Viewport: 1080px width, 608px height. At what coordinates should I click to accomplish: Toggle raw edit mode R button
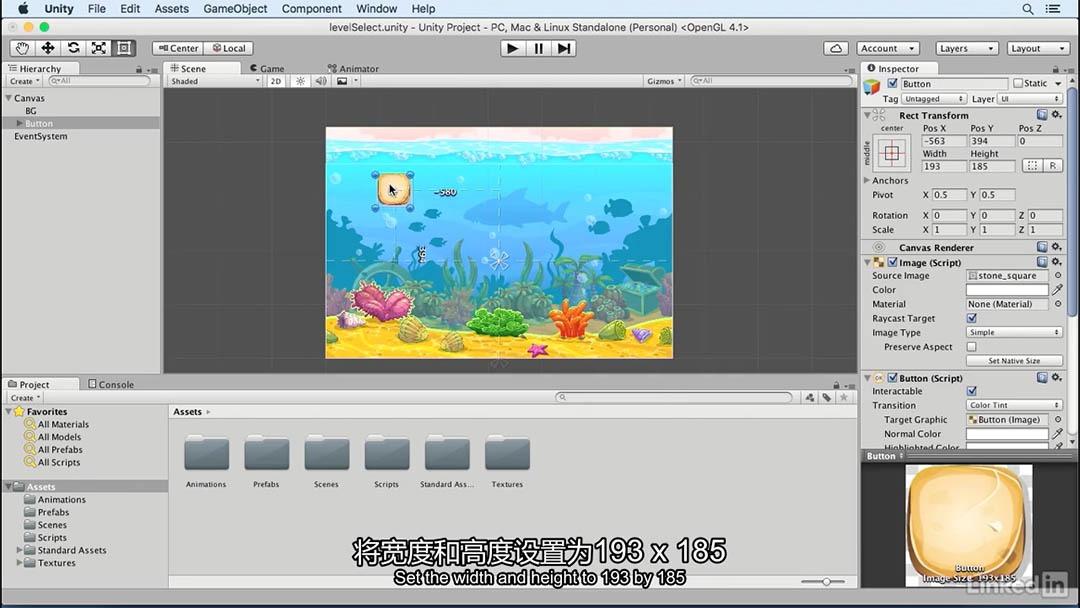(1052, 166)
